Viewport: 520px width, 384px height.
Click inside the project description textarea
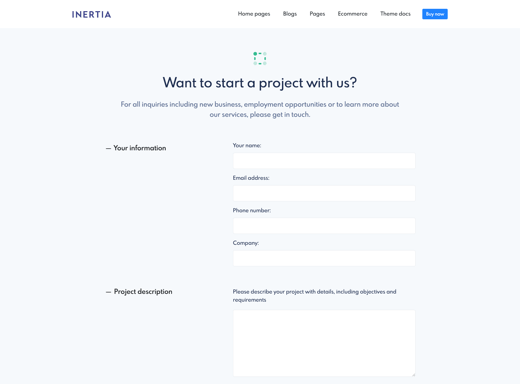point(324,343)
